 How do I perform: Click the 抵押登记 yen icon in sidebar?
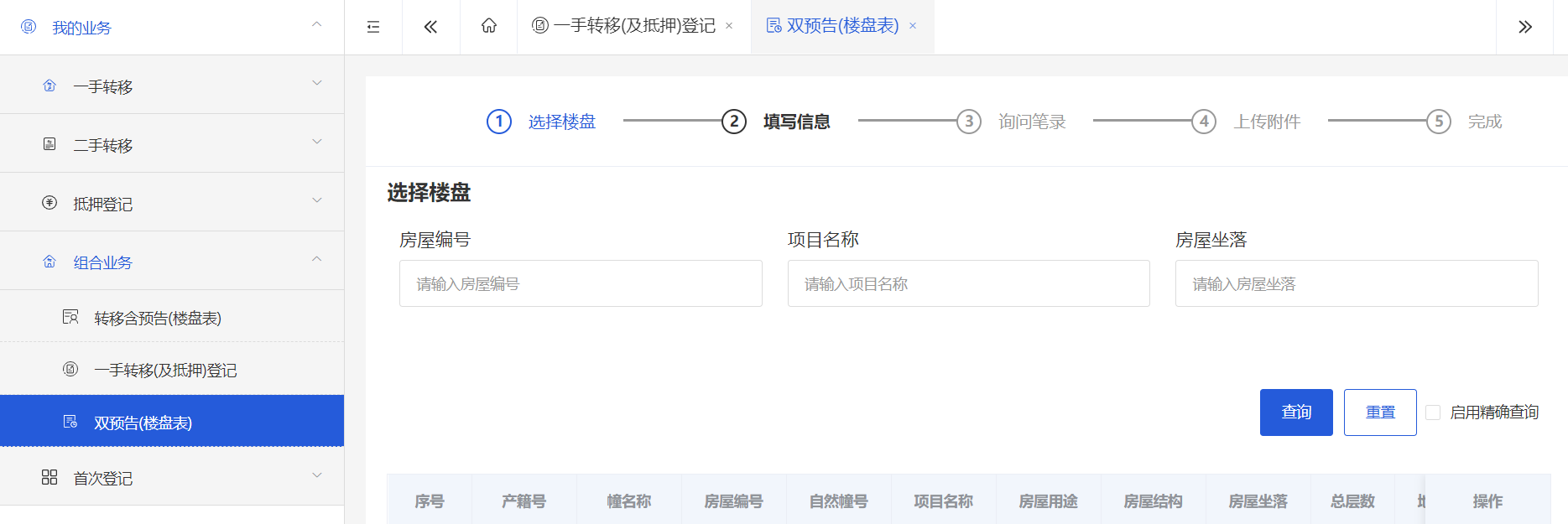tap(49, 203)
